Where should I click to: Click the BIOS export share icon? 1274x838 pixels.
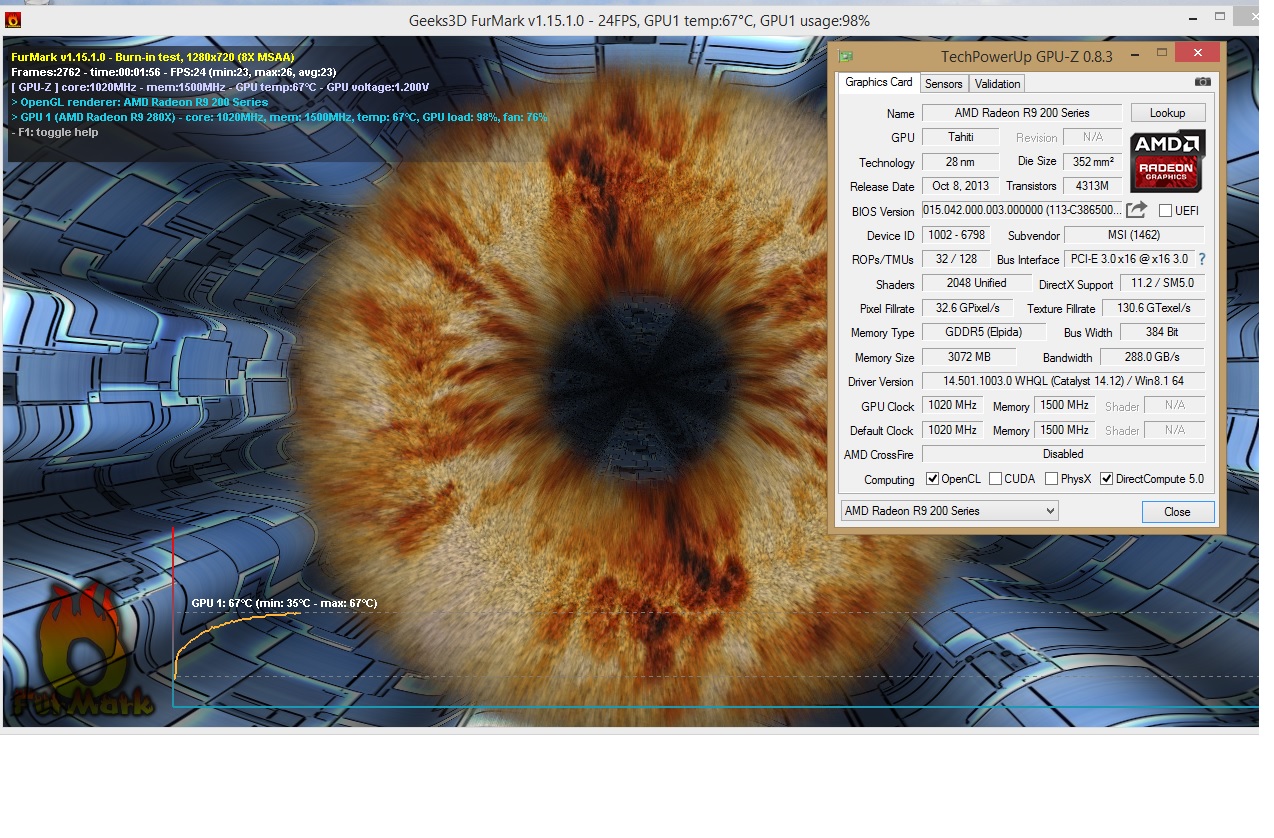tap(1136, 210)
